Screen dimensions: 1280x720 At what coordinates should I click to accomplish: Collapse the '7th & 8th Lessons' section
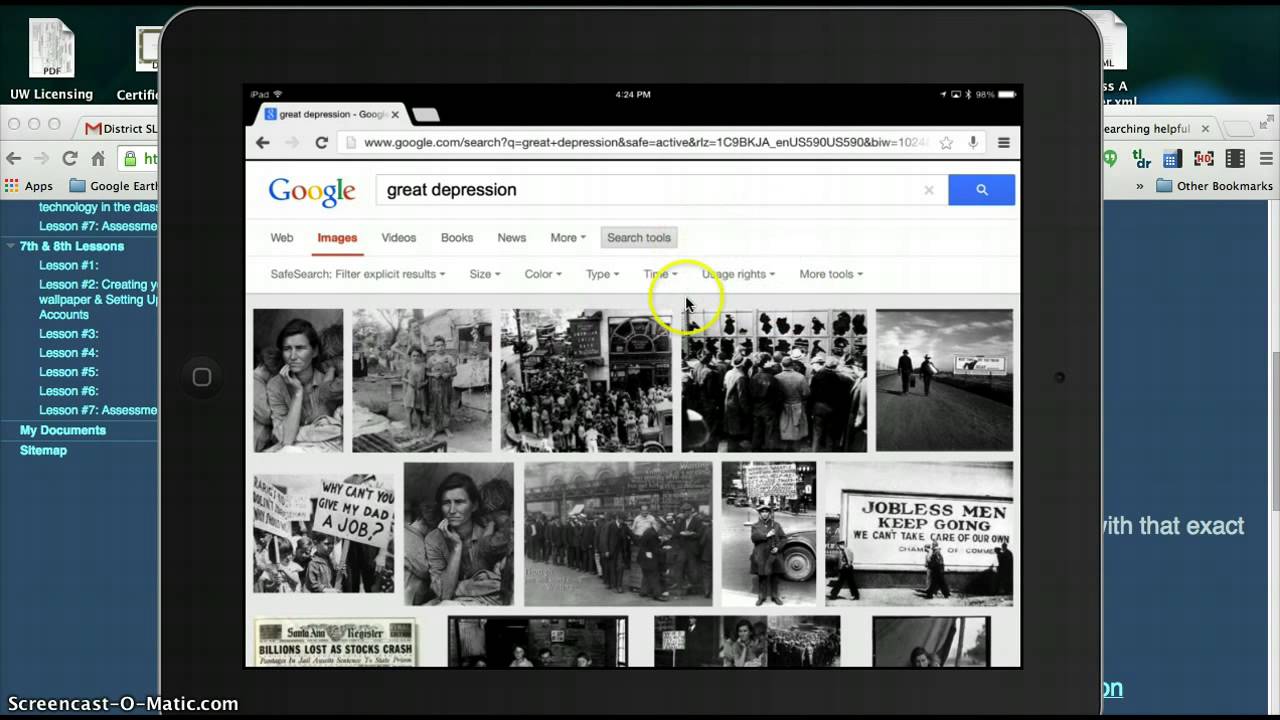pyautogui.click(x=11, y=246)
